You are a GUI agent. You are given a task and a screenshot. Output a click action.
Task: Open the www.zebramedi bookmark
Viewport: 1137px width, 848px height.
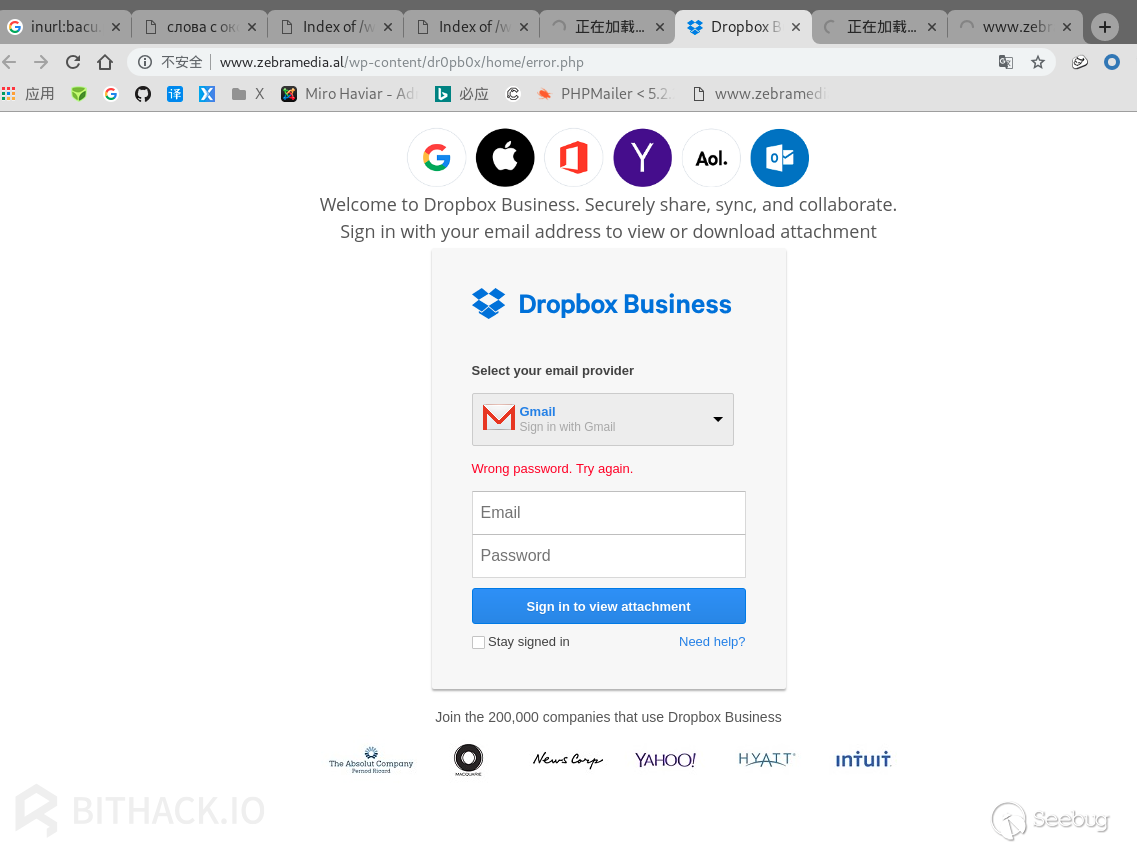pyautogui.click(x=759, y=94)
